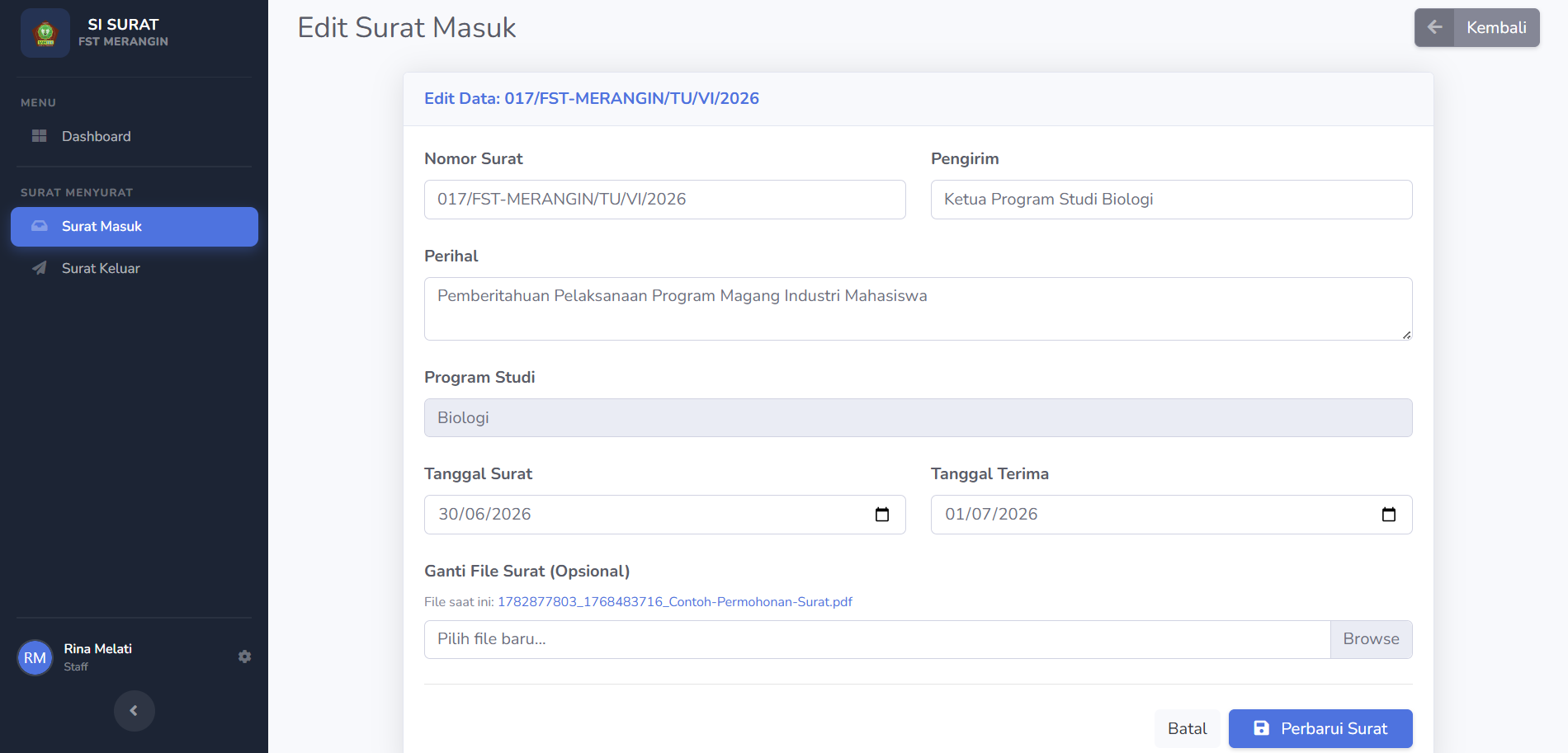Click the back arrow icon on Kembali
Screen dimensions: 1568x753
(1434, 27)
